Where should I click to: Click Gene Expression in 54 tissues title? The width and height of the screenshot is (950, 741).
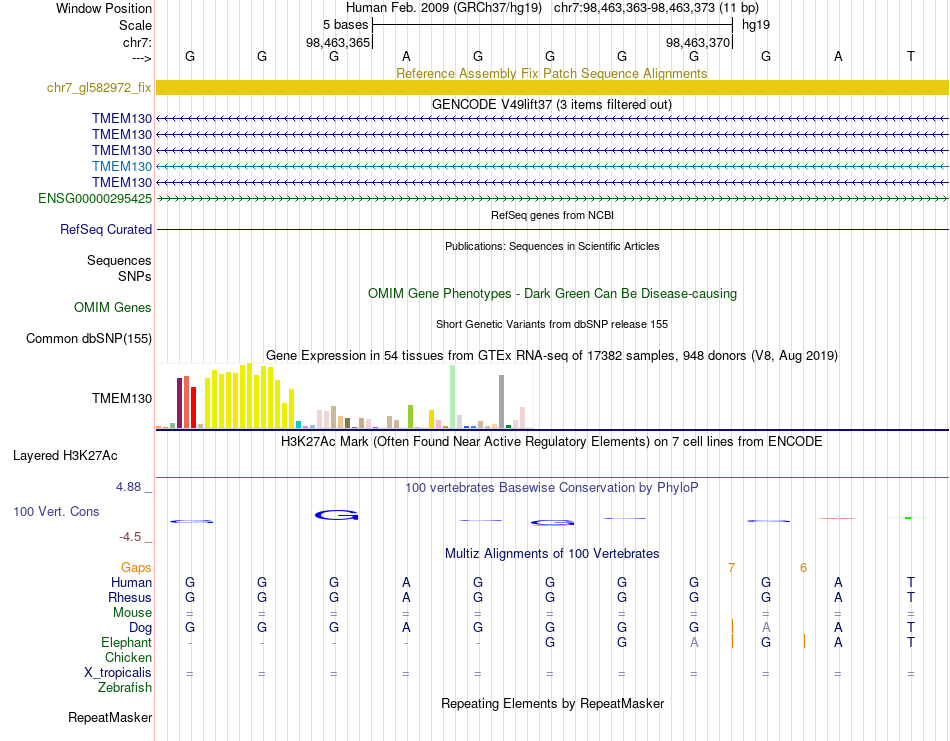click(x=552, y=355)
